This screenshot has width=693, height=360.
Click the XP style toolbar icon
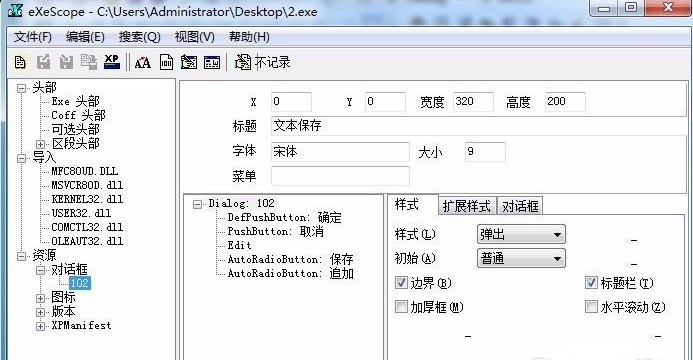tap(112, 62)
